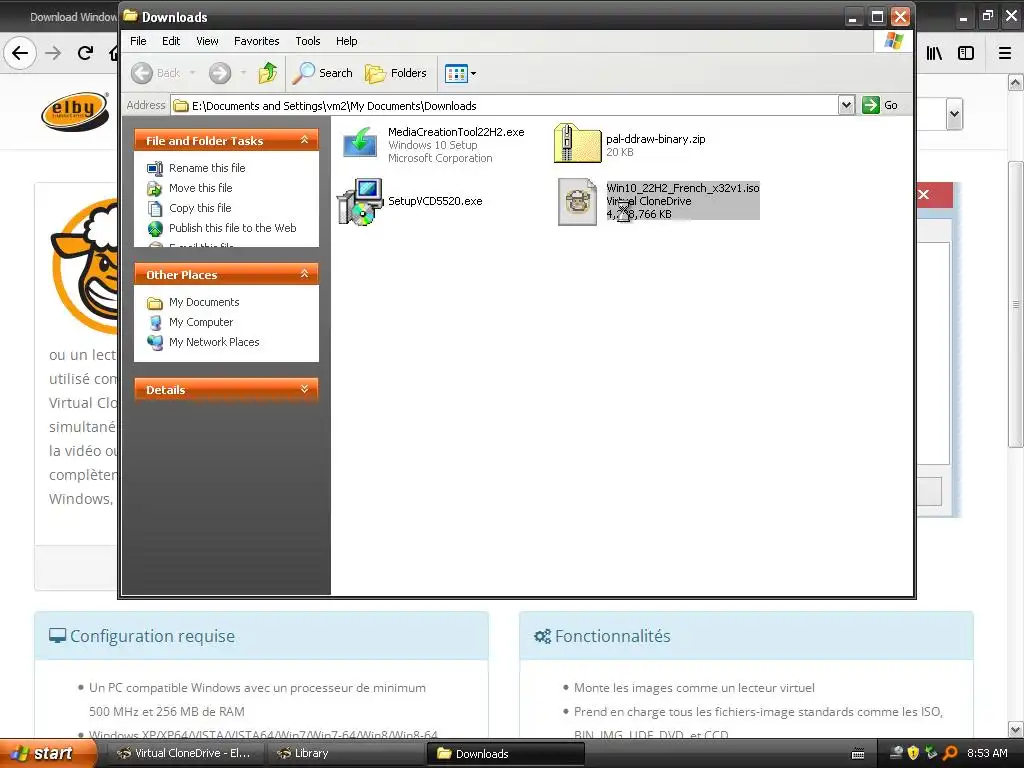Click the Go button
The image size is (1024, 768).
point(881,105)
